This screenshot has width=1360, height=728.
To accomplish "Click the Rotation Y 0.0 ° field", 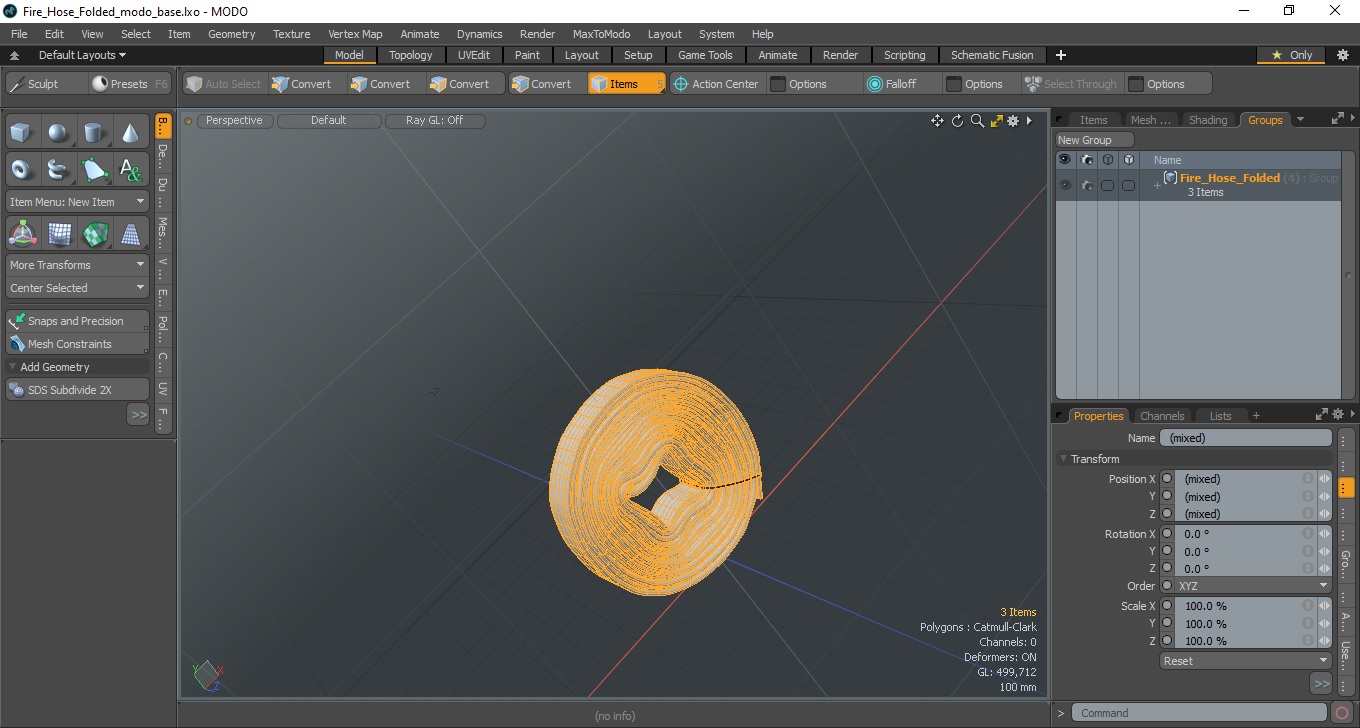I will (x=1245, y=551).
